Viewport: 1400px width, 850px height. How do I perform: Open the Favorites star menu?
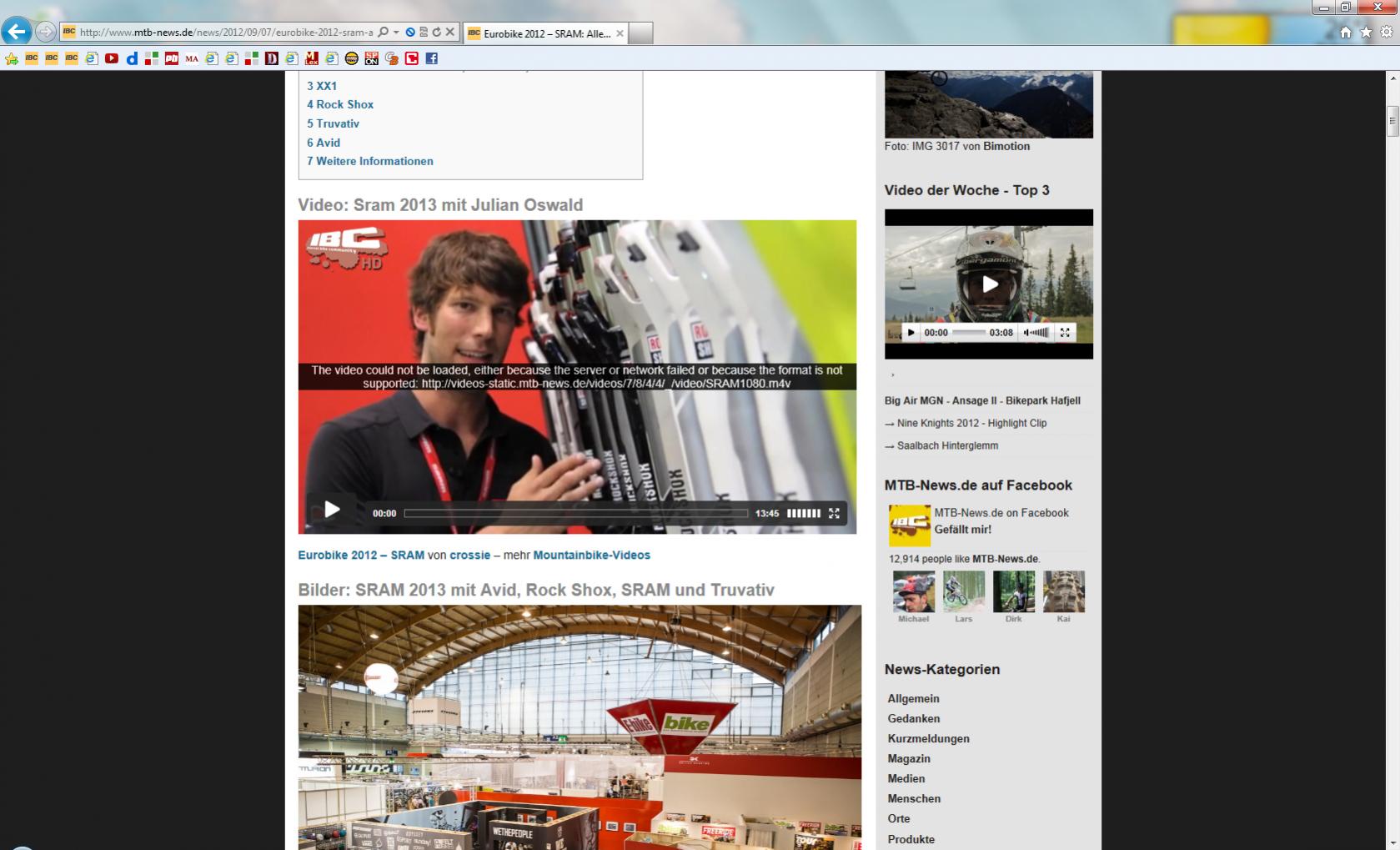point(1366,33)
